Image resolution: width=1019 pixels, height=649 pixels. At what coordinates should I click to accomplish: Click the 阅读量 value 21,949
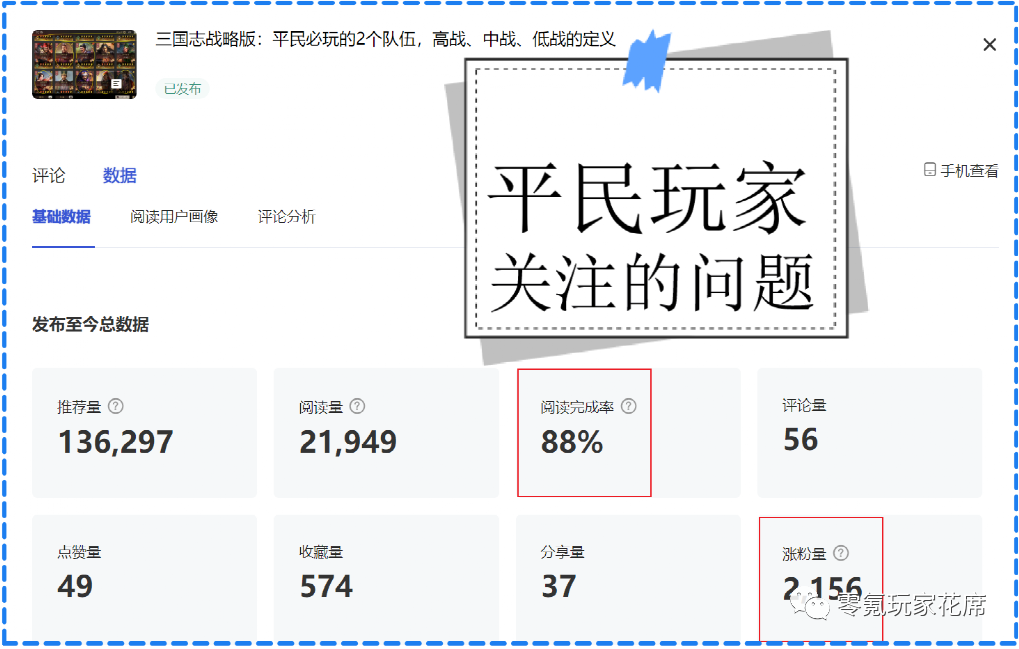pyautogui.click(x=348, y=442)
